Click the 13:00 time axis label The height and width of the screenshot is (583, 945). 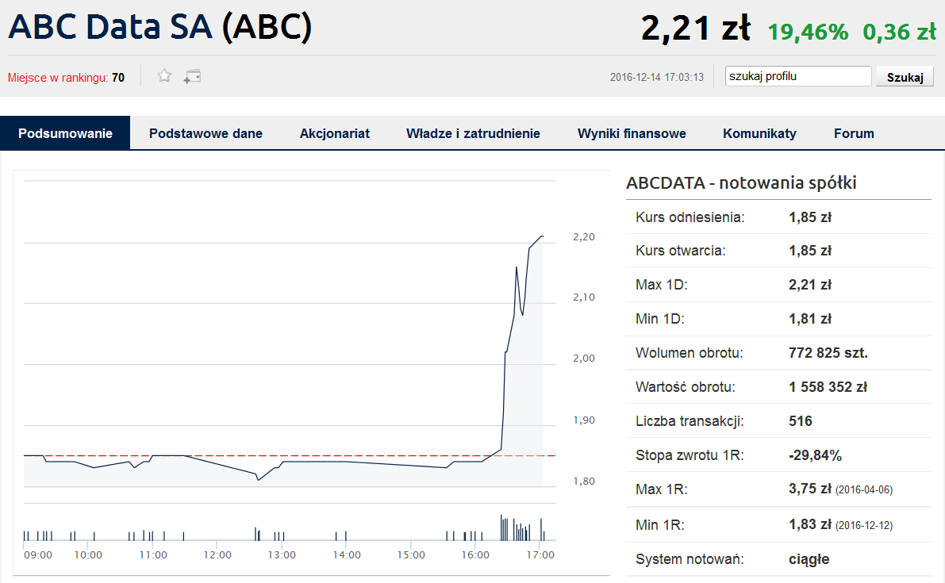click(282, 555)
